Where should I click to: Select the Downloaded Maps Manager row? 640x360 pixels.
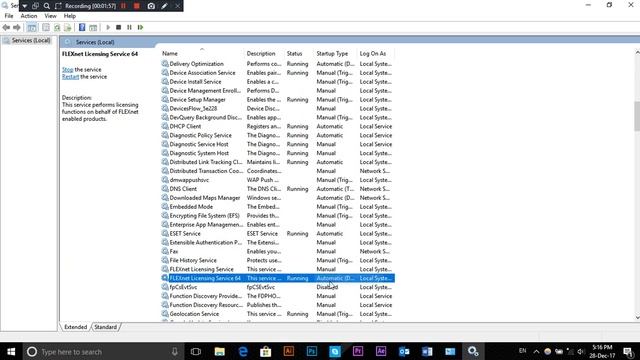(278, 198)
